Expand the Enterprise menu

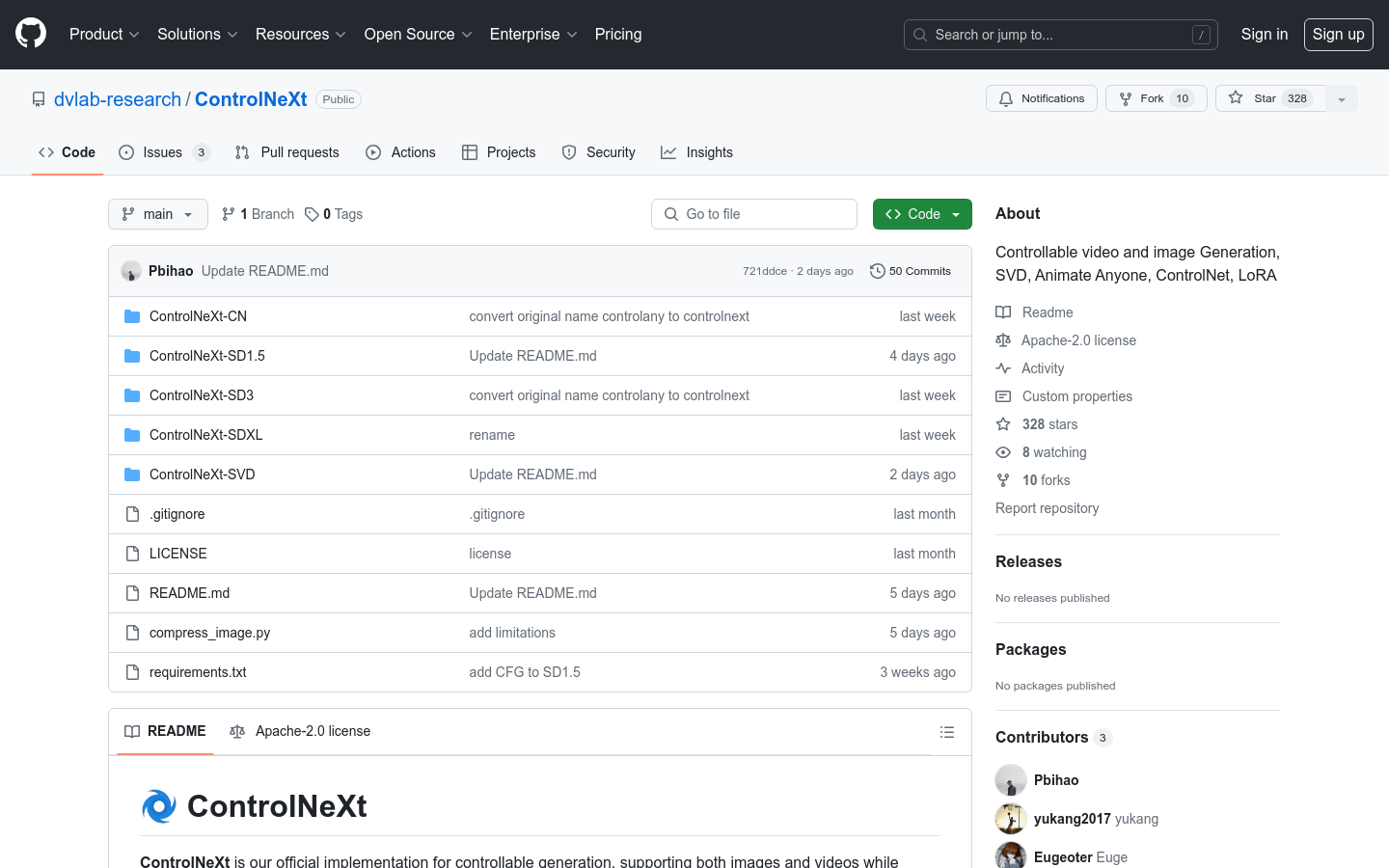533,34
